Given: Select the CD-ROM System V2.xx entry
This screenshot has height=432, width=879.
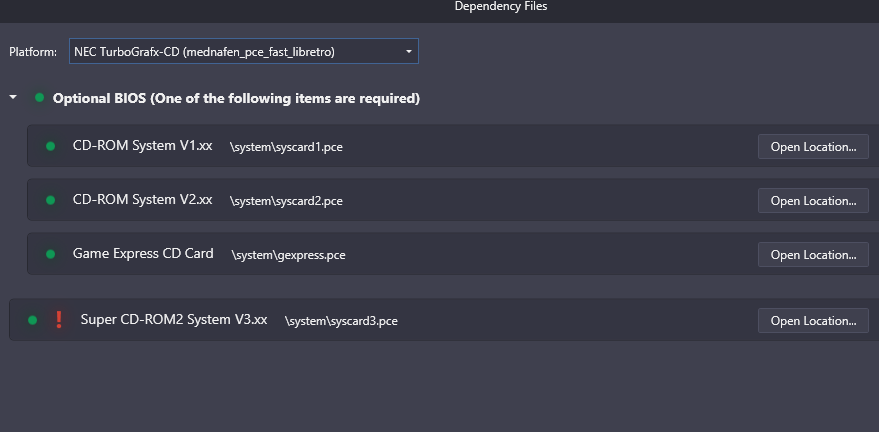Looking at the screenshot, I should click(453, 199).
